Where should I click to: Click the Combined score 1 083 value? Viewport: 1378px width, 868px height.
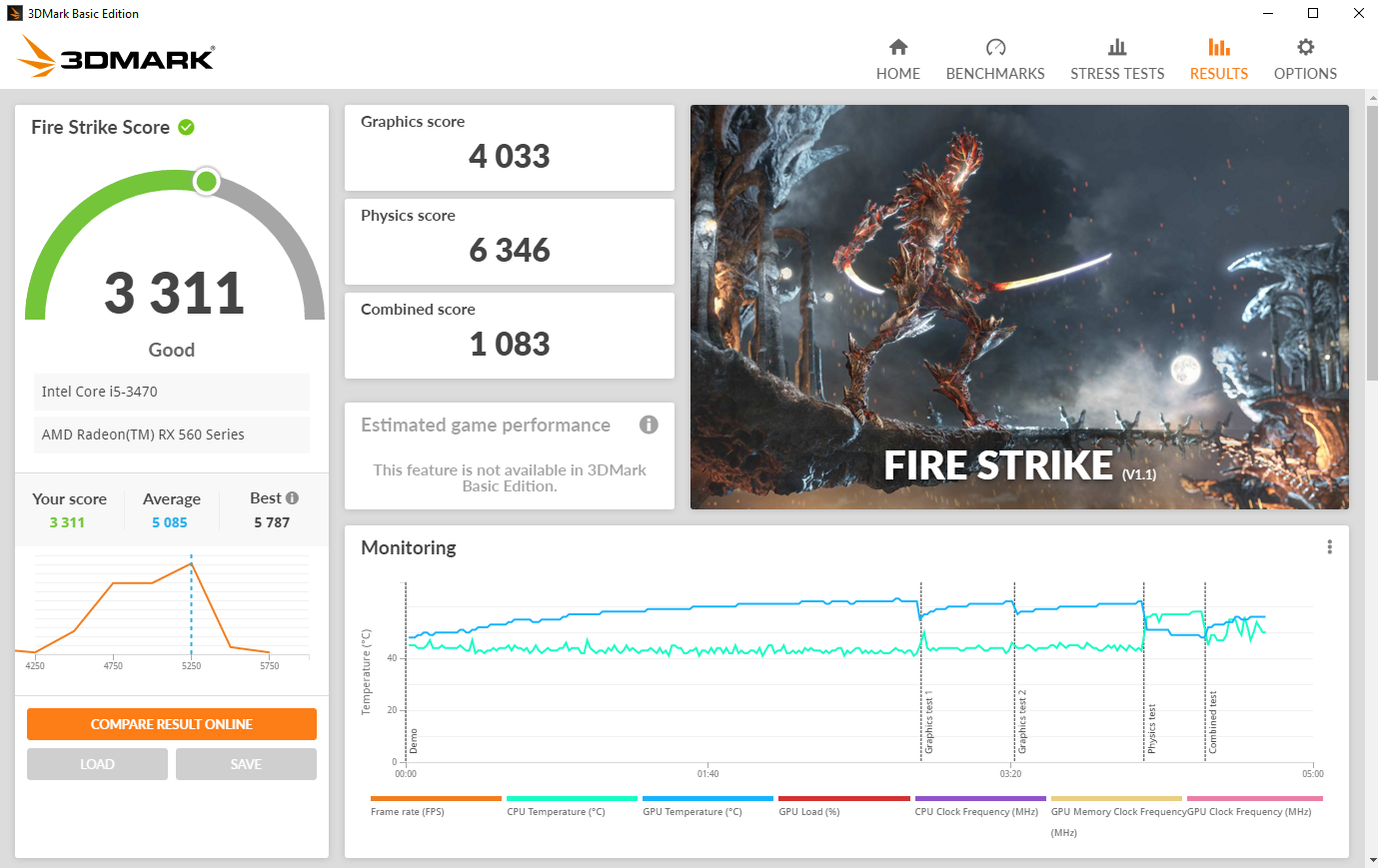510,345
